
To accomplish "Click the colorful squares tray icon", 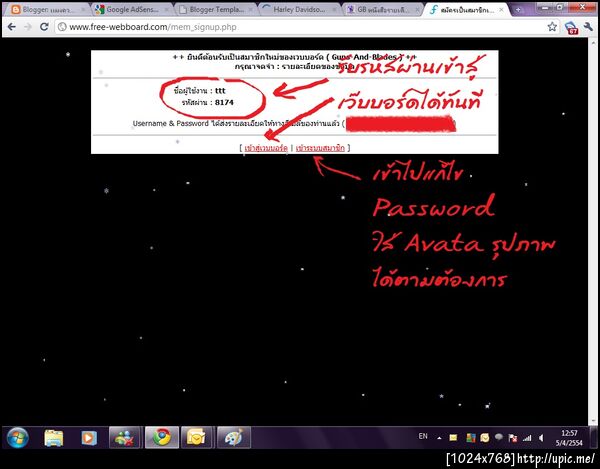I will 470,438.
